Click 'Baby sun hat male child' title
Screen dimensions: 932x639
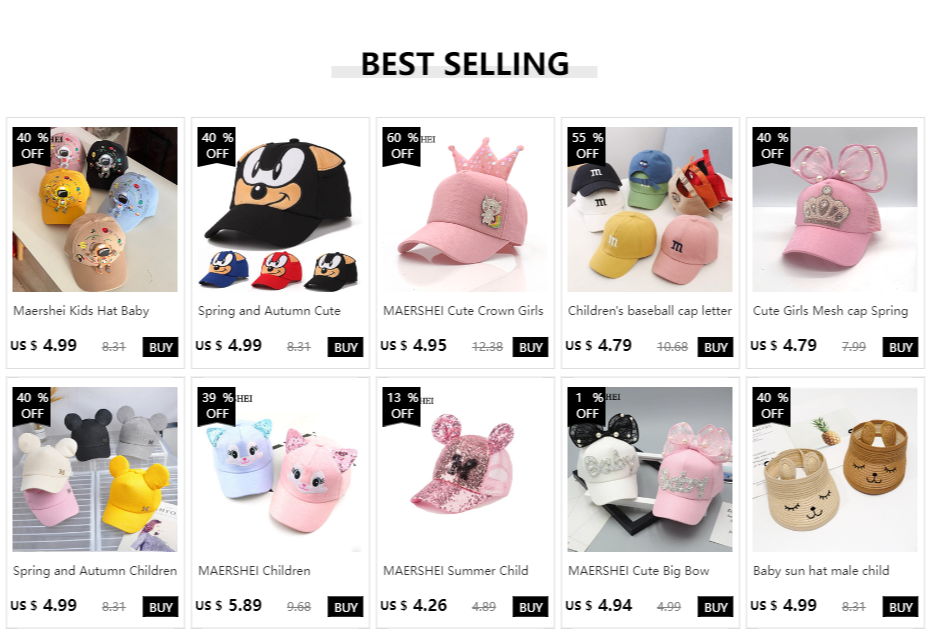click(821, 571)
